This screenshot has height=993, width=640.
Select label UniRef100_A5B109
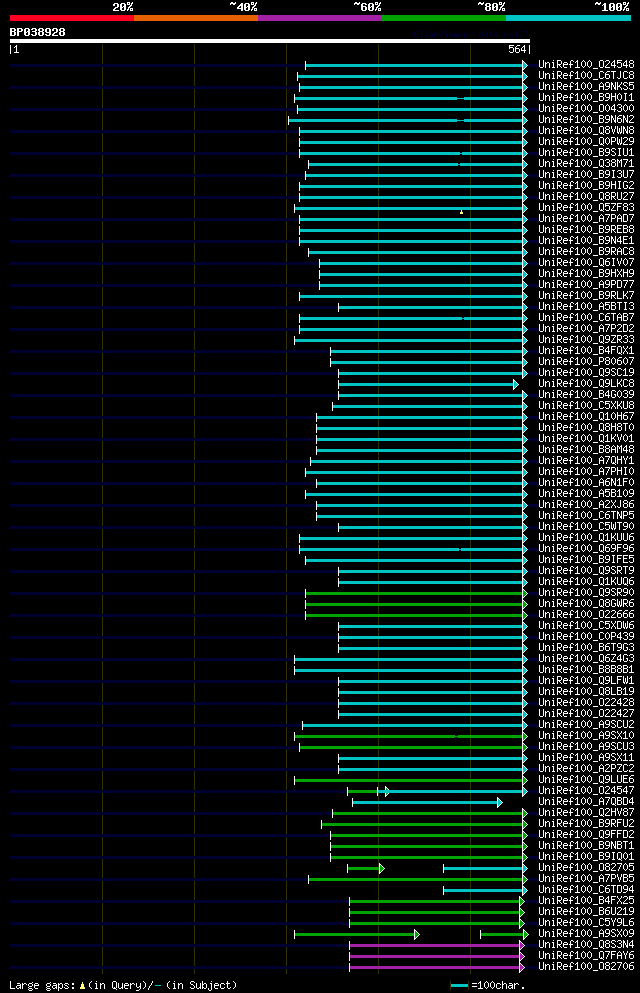click(x=586, y=493)
